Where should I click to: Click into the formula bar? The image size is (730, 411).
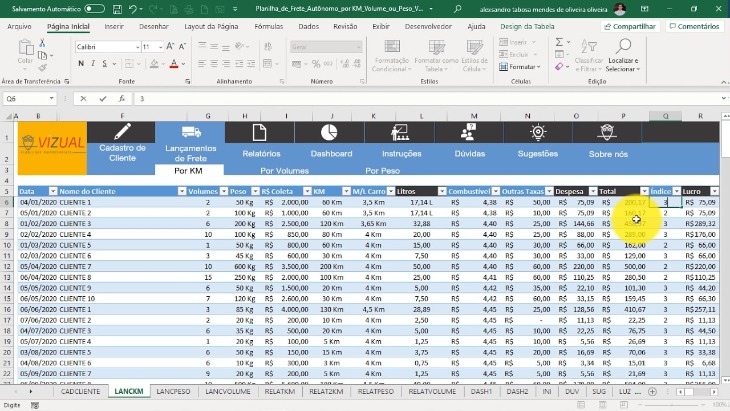[x=426, y=99]
